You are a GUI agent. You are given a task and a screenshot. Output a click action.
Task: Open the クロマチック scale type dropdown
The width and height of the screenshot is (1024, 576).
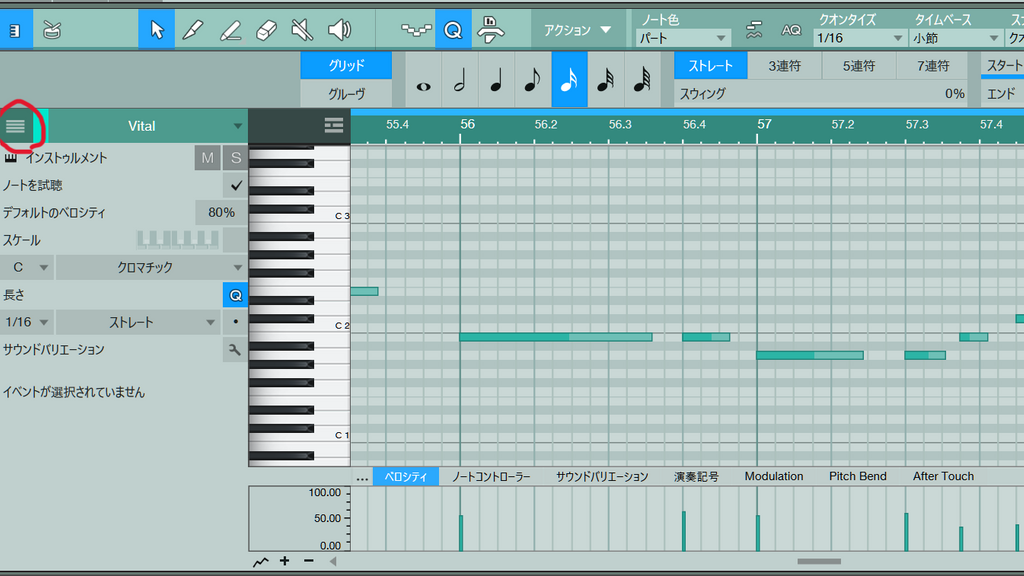tap(152, 267)
